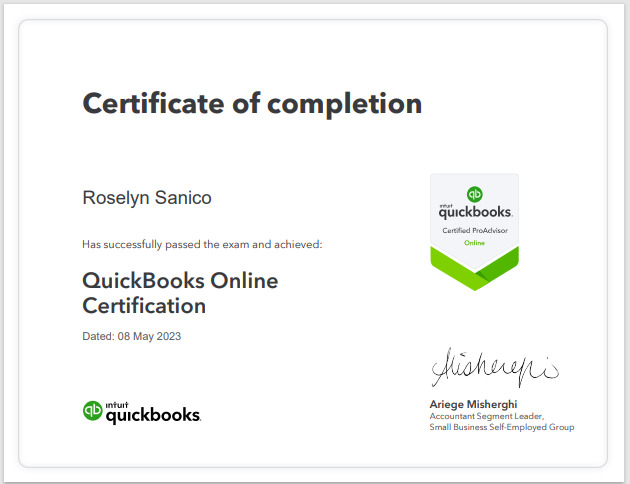Click the quickbooks wordmark inside the badge
This screenshot has width=630, height=484.
(475, 212)
